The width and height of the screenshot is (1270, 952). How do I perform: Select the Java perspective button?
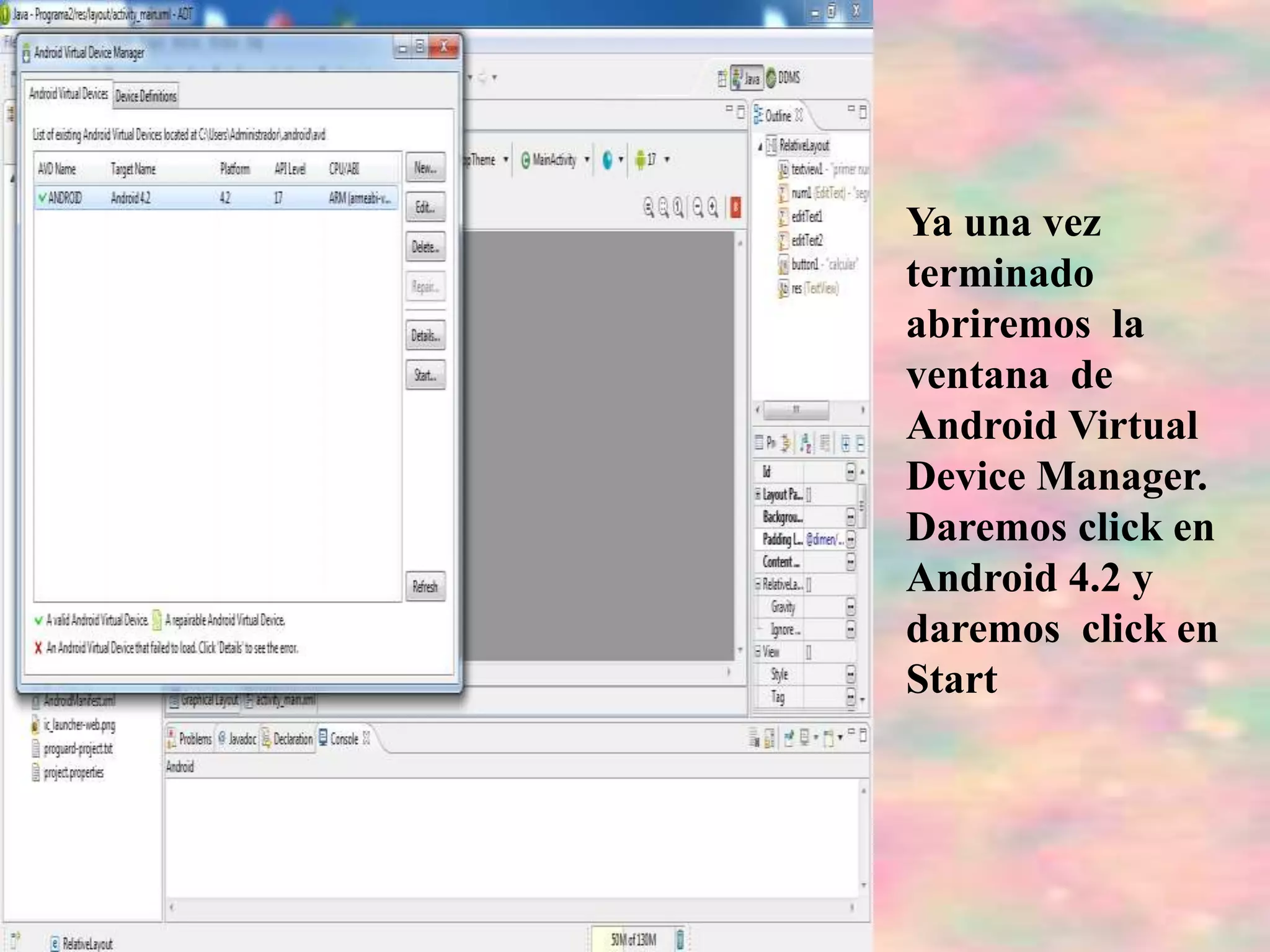tap(746, 78)
